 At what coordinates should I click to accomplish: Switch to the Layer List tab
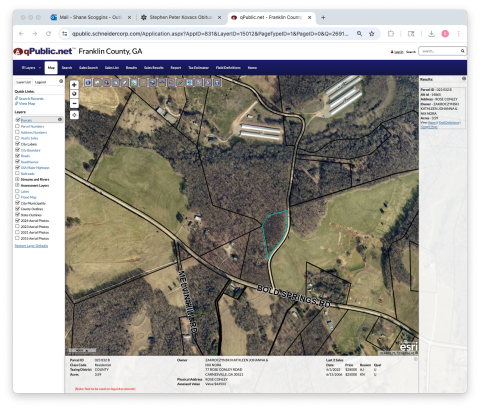click(24, 82)
